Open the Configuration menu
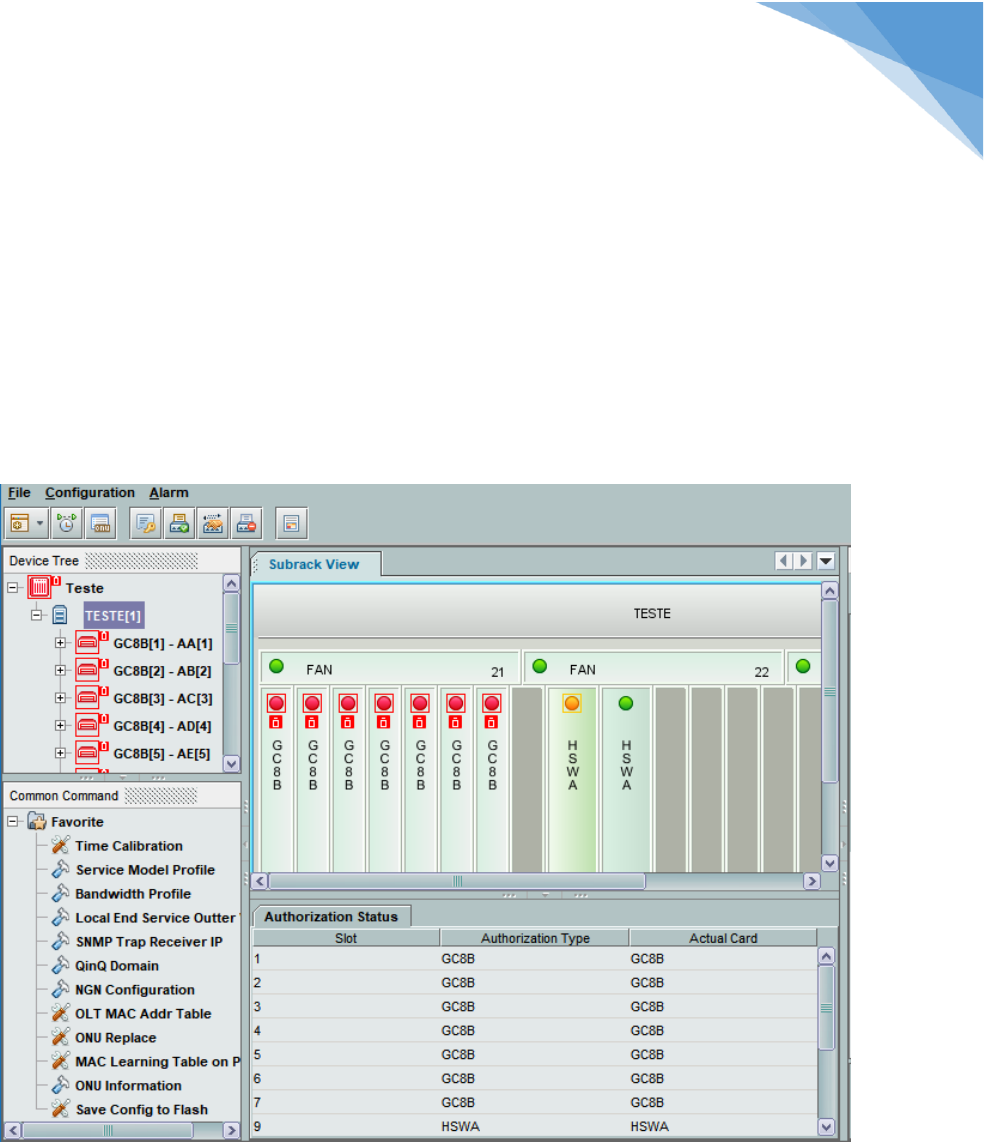The width and height of the screenshot is (986, 1142). tap(89, 493)
